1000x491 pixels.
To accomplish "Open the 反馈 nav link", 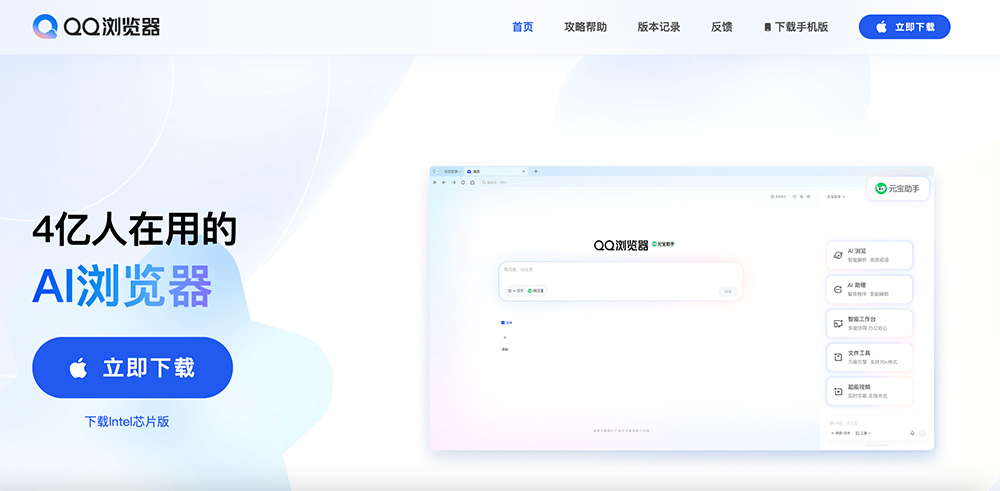I will (x=721, y=27).
